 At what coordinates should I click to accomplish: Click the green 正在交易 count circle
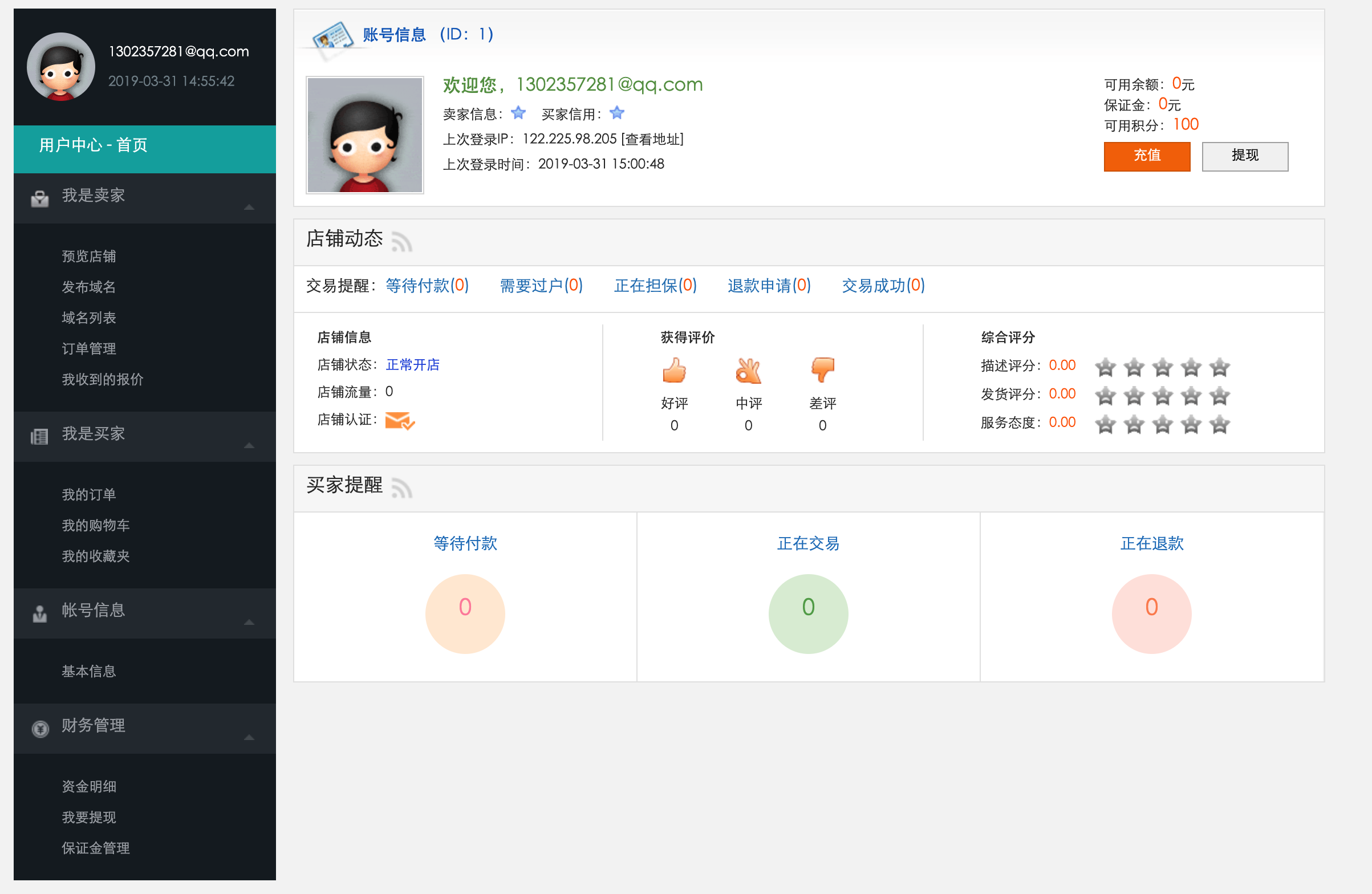pos(808,613)
